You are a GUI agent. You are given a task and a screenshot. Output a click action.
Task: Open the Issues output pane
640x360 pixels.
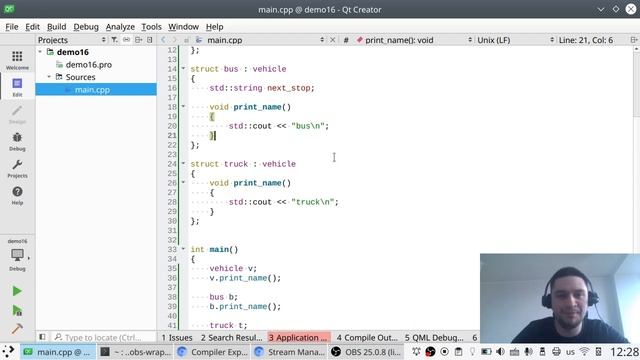177,338
